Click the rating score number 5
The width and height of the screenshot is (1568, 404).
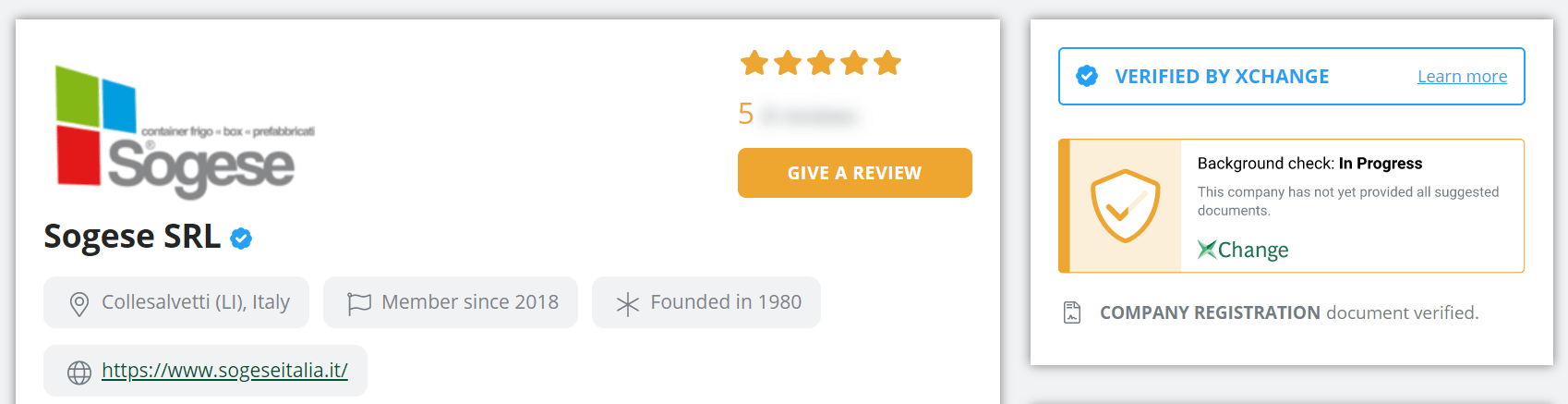[746, 114]
